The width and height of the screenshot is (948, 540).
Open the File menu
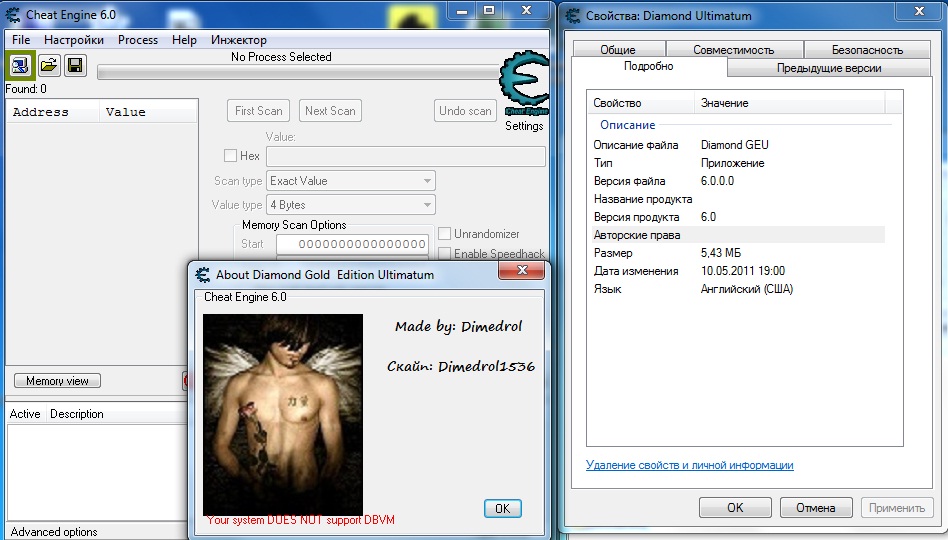click(x=21, y=40)
